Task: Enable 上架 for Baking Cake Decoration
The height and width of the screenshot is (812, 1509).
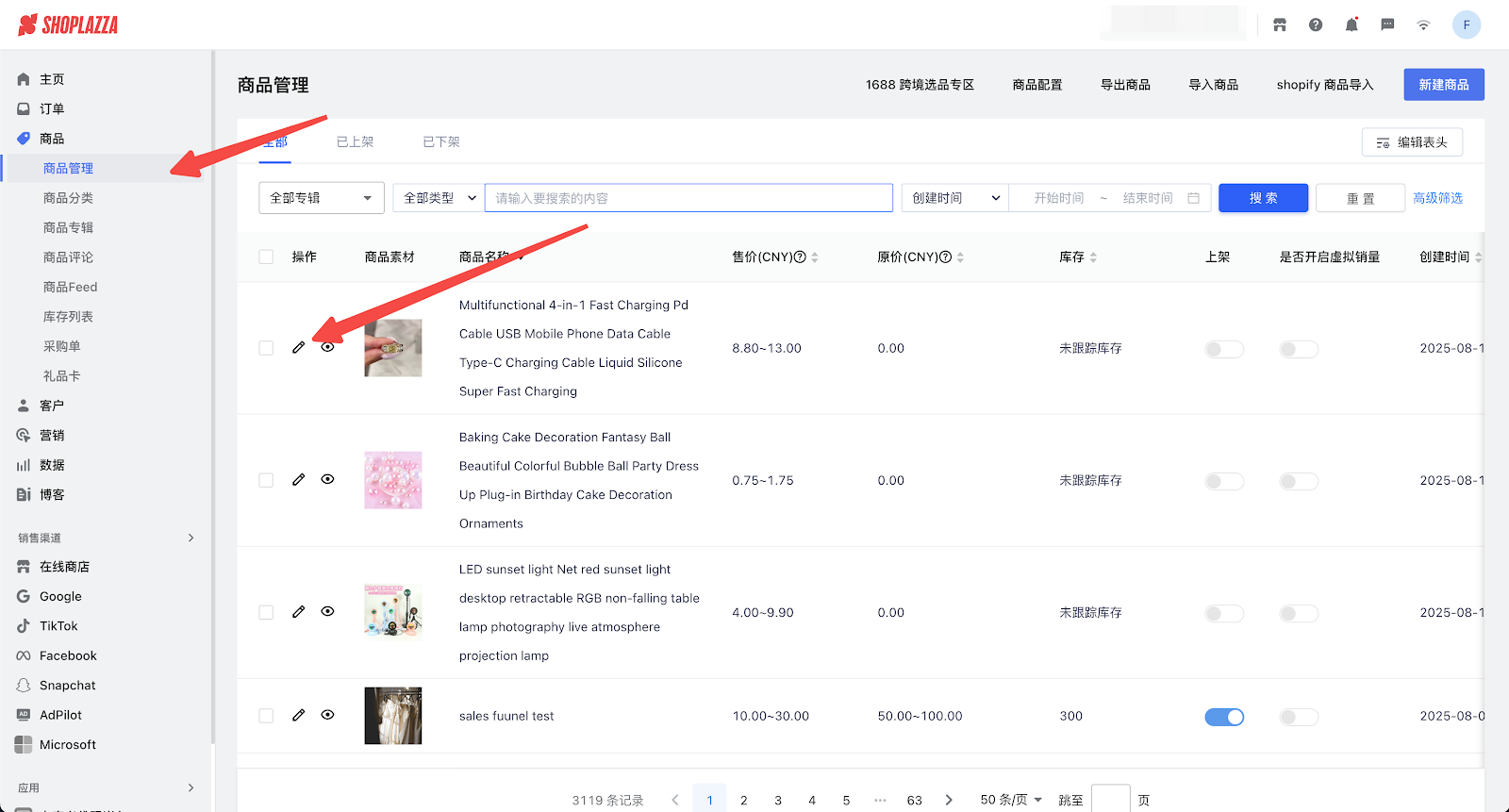Action: (1224, 481)
